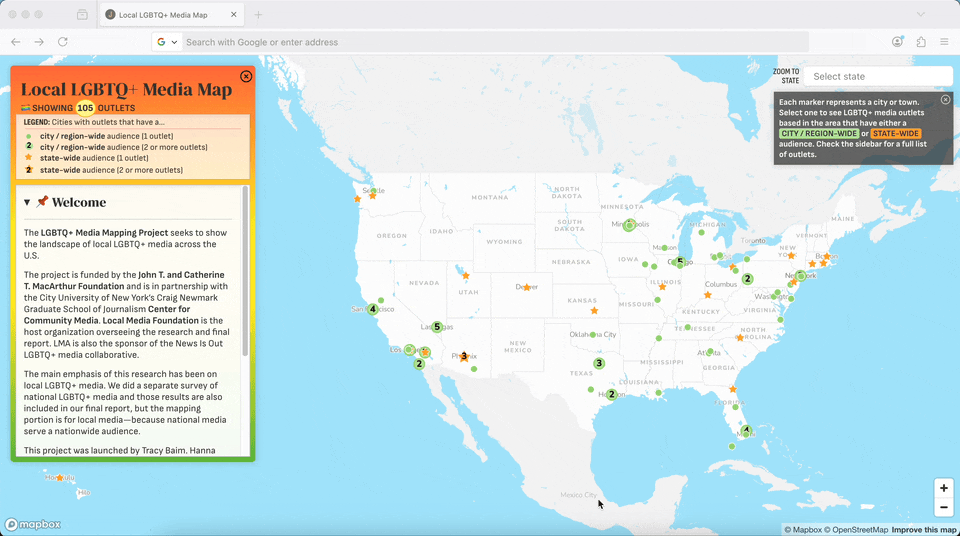
Task: Close the Local LGBTQ+ Media Map sidebar
Action: pos(246,77)
